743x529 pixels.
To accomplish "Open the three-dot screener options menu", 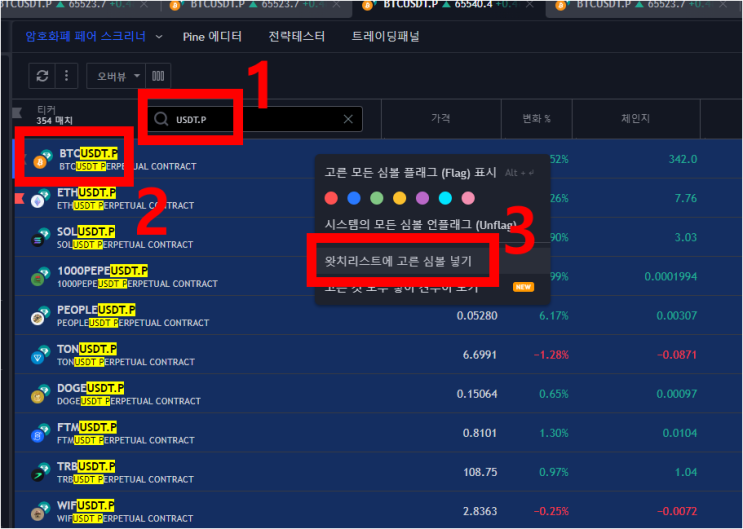I will coord(66,76).
